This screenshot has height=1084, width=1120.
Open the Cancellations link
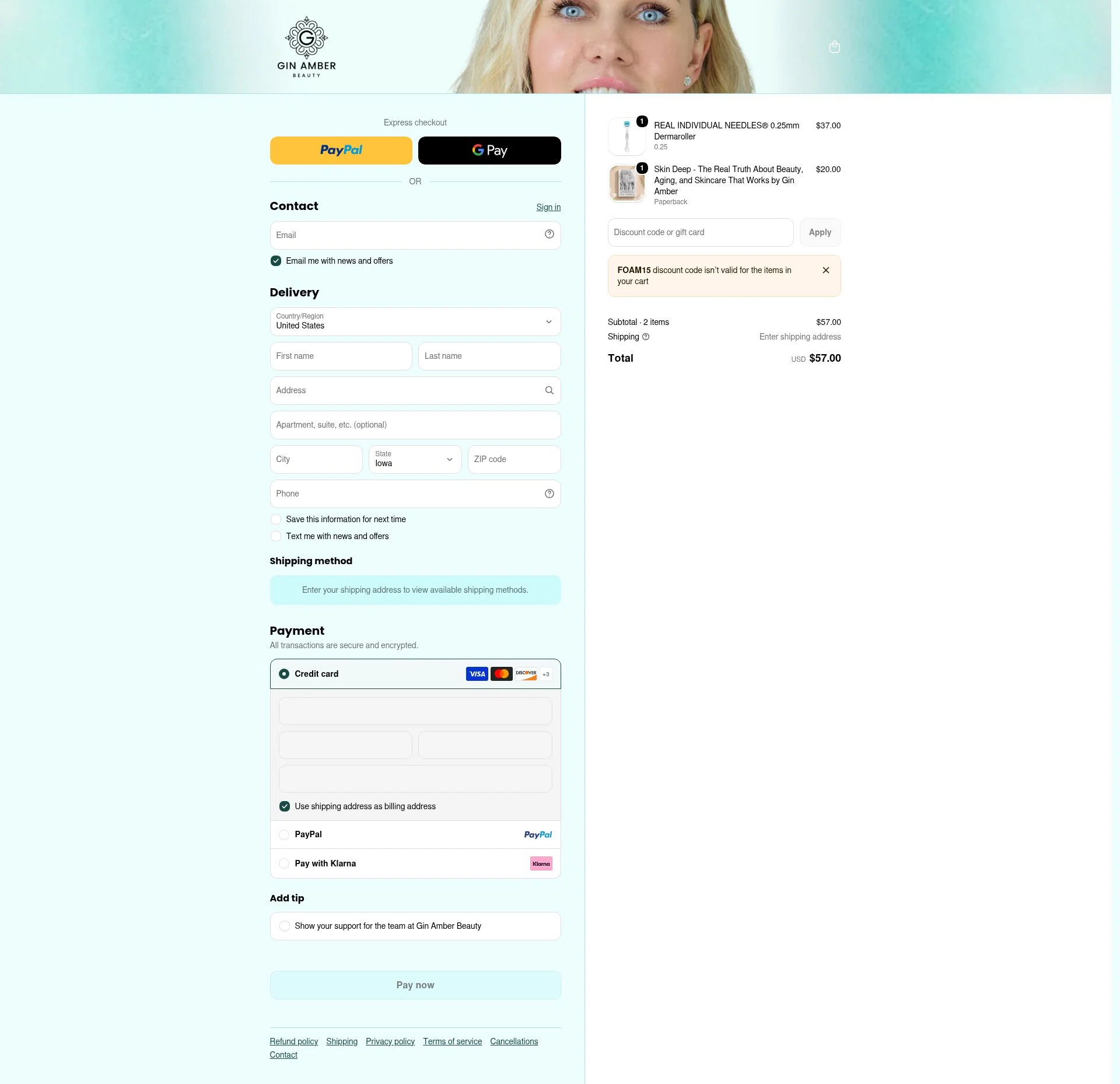pyautogui.click(x=514, y=1042)
